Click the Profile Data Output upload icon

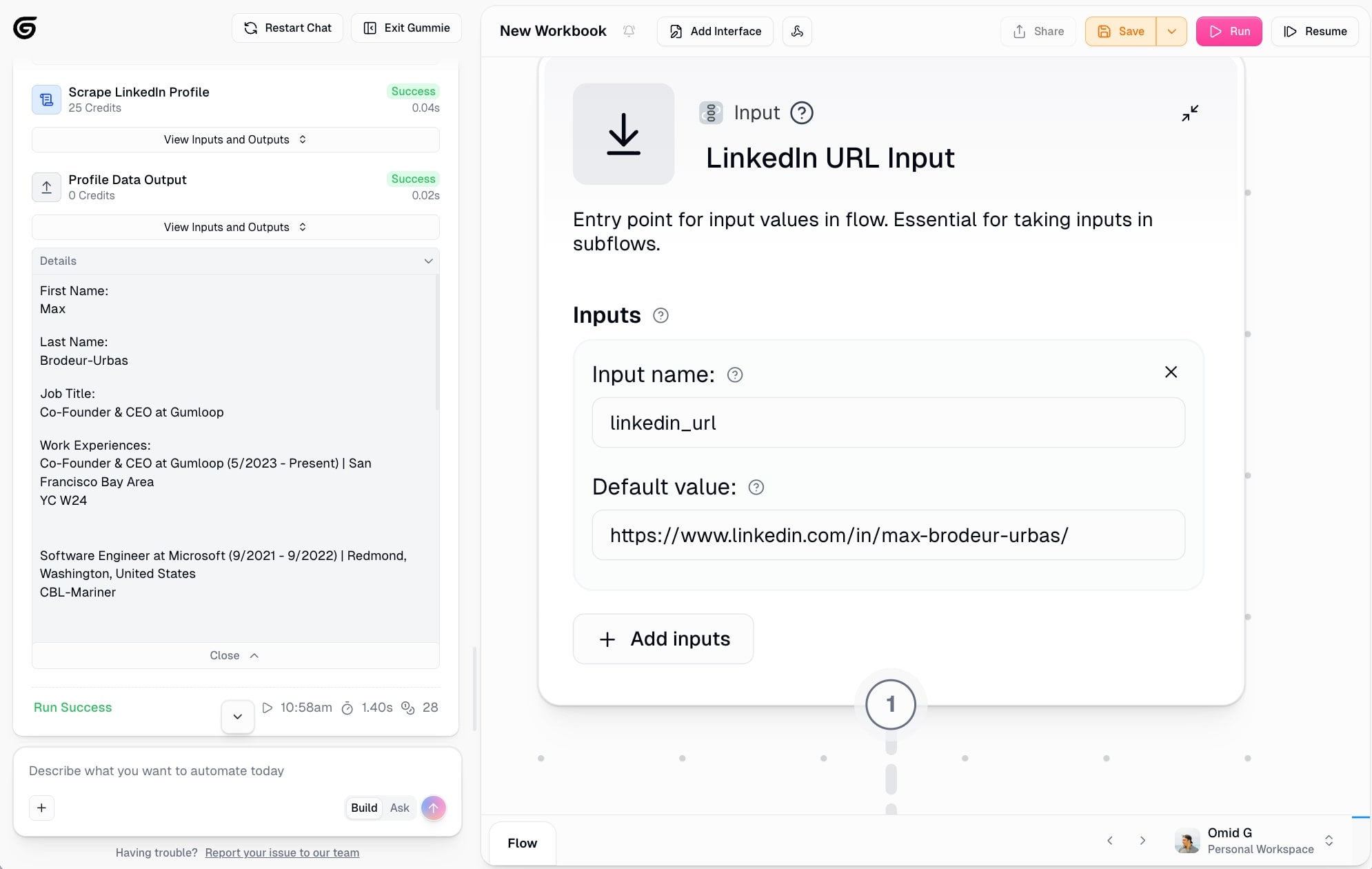(46, 187)
